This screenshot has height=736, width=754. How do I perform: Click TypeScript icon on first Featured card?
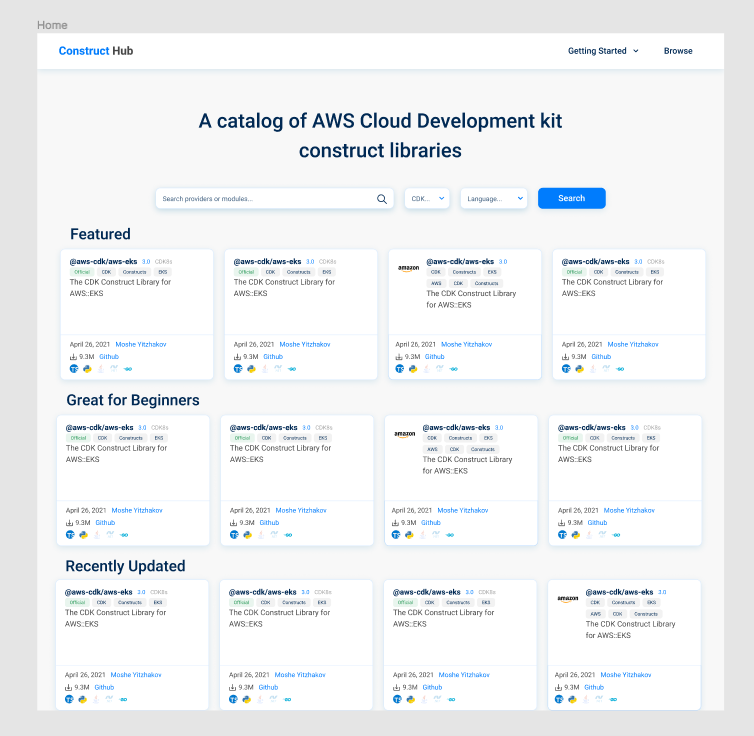pyautogui.click(x=74, y=369)
